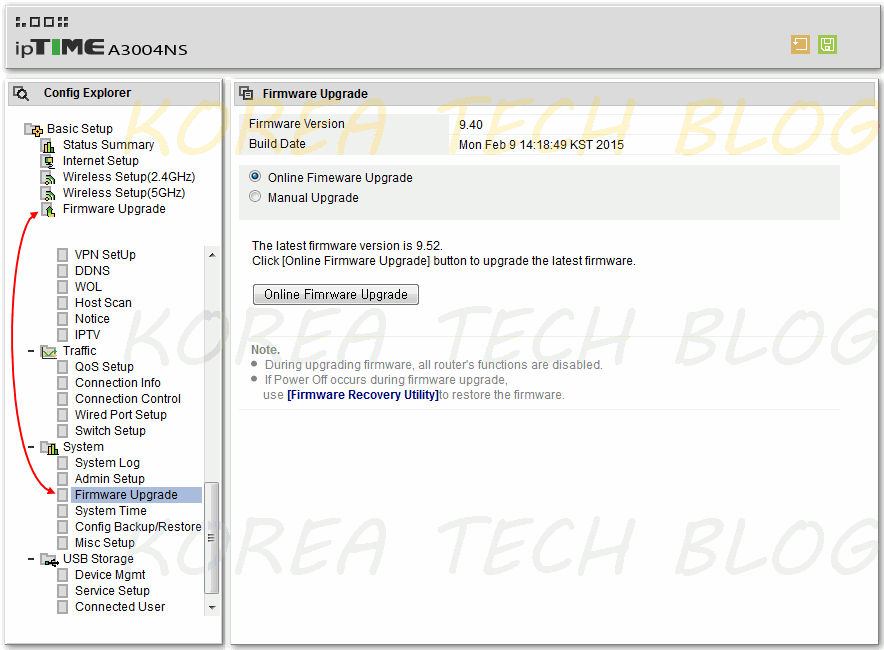Click the page icon beside DDNS

pos(63,271)
